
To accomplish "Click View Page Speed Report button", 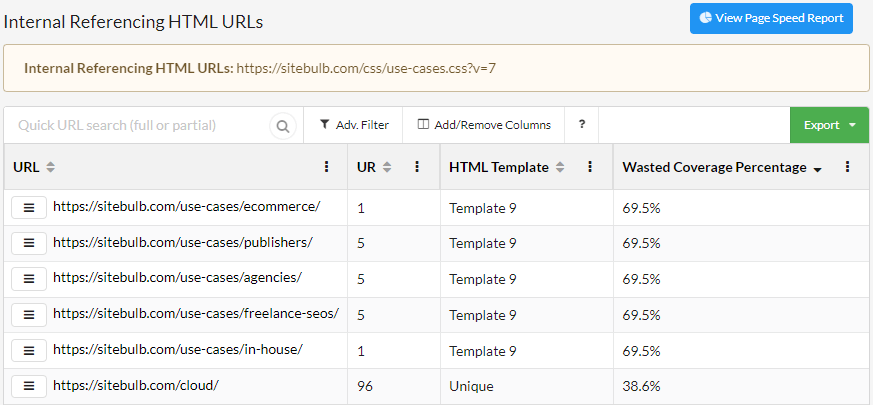I will pos(771,18).
